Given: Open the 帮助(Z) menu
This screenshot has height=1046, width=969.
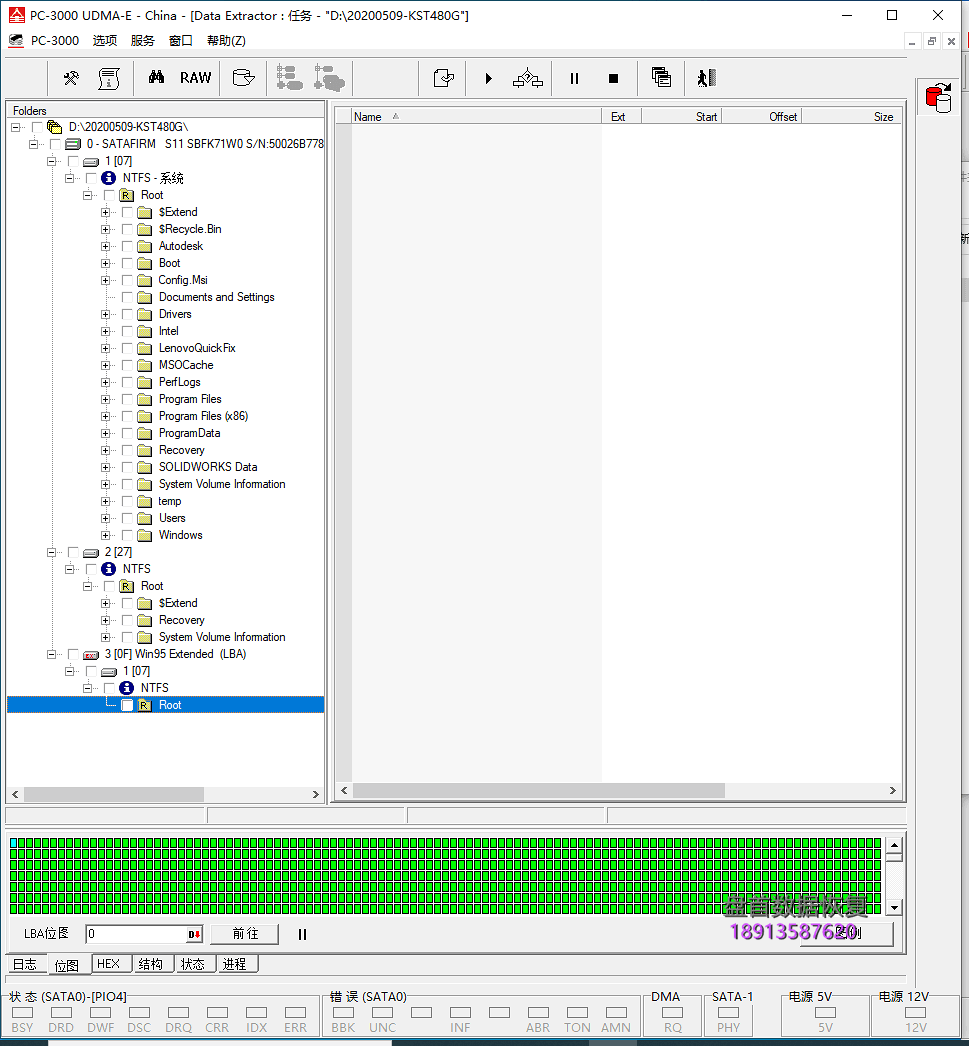Looking at the screenshot, I should (x=226, y=41).
